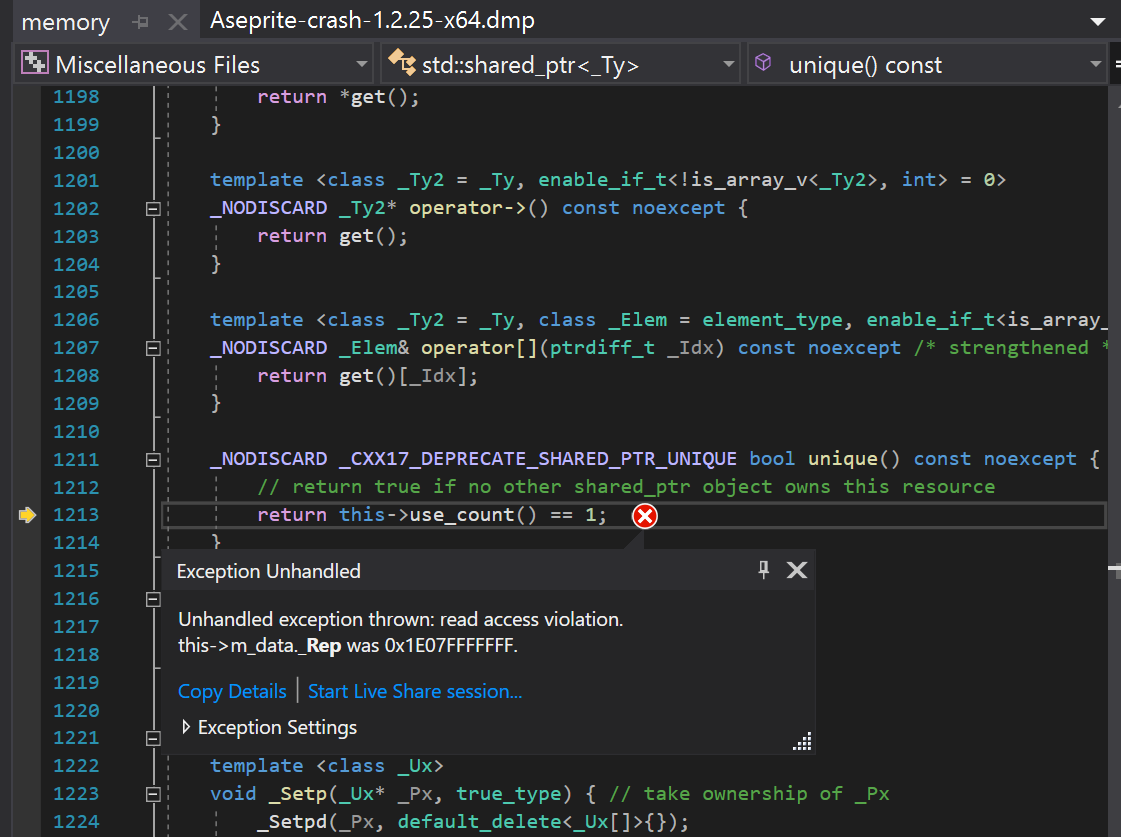Click 'template <class _Ux>' on line 1222
Screen dimensions: 1121x837
click(327, 766)
